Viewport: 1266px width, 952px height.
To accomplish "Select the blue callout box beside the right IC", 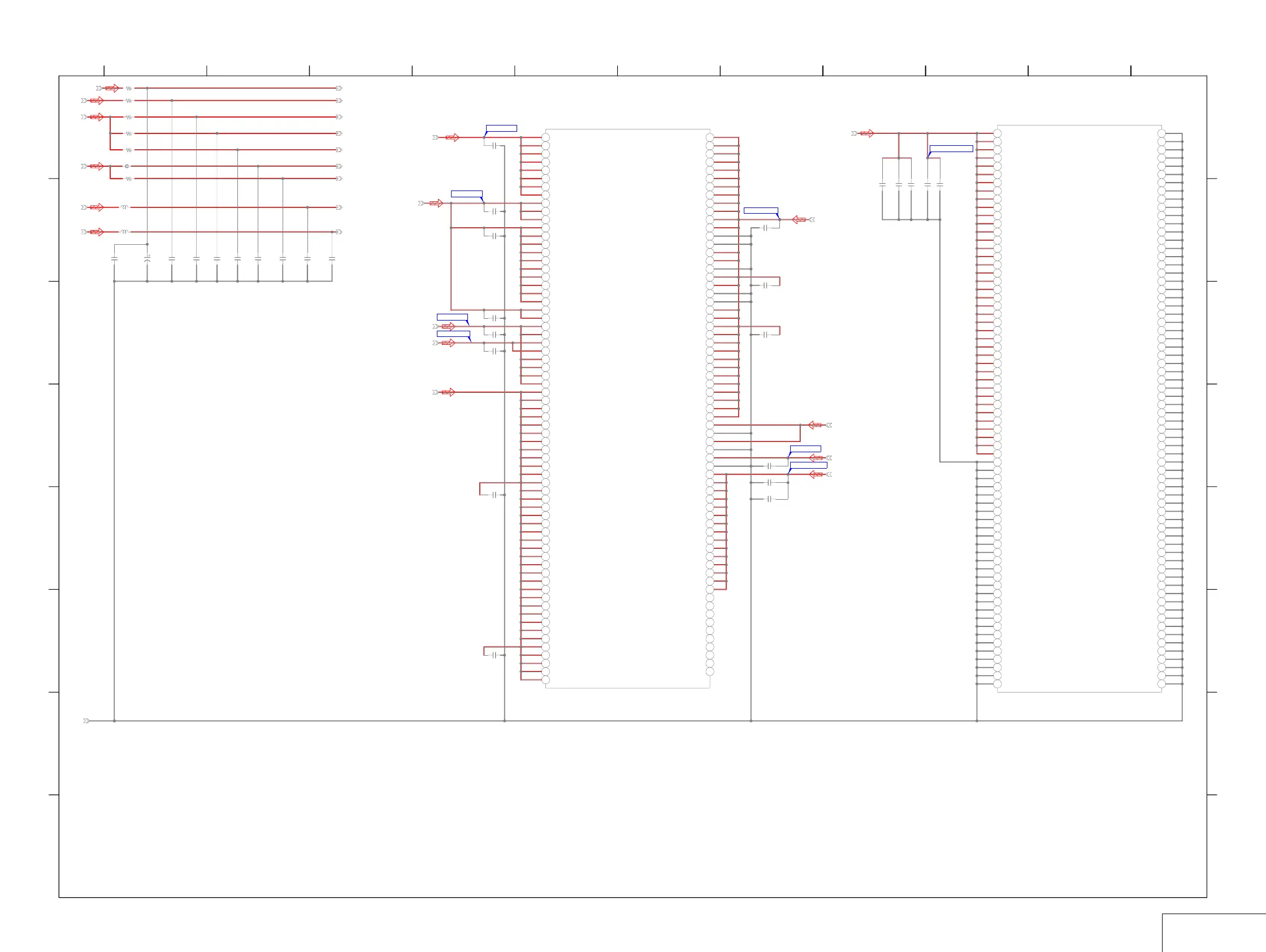I will 951,149.
